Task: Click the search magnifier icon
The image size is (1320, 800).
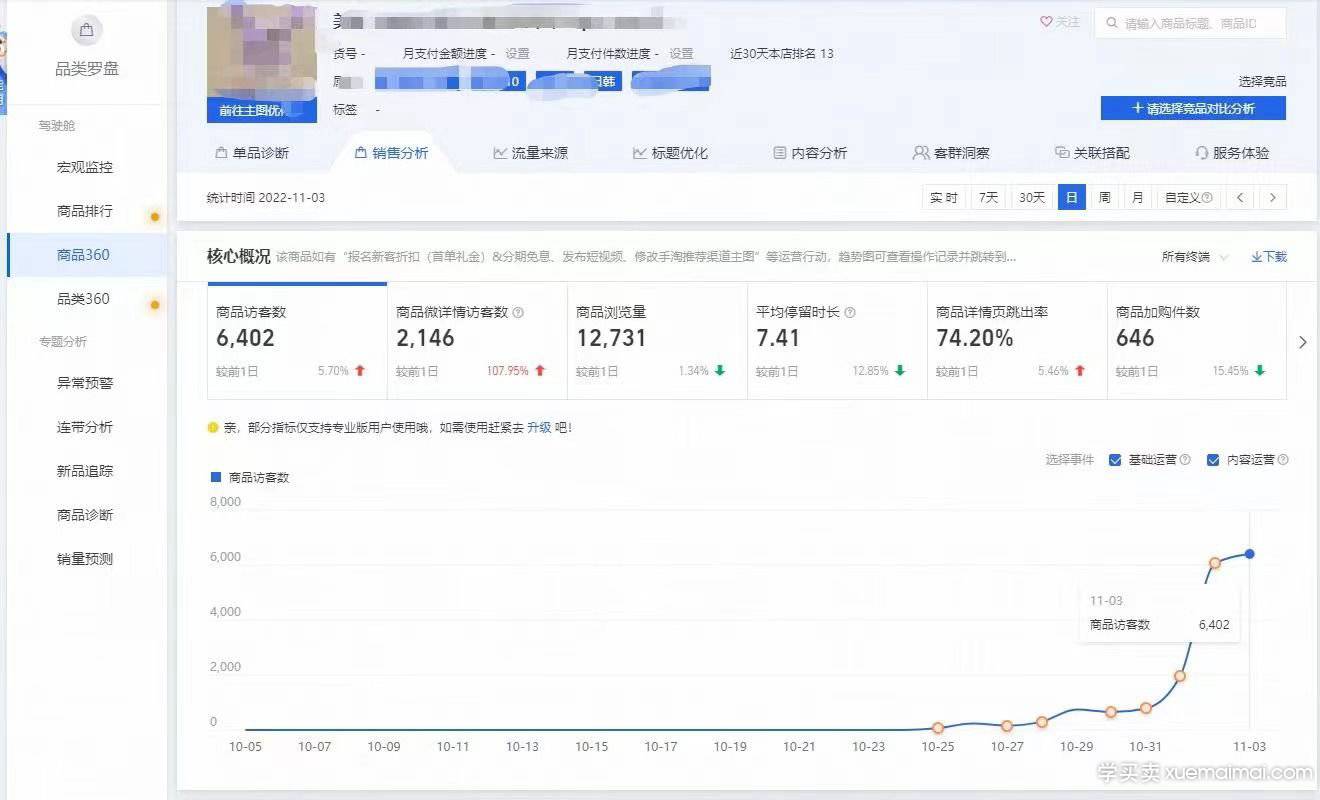Action: (1111, 23)
